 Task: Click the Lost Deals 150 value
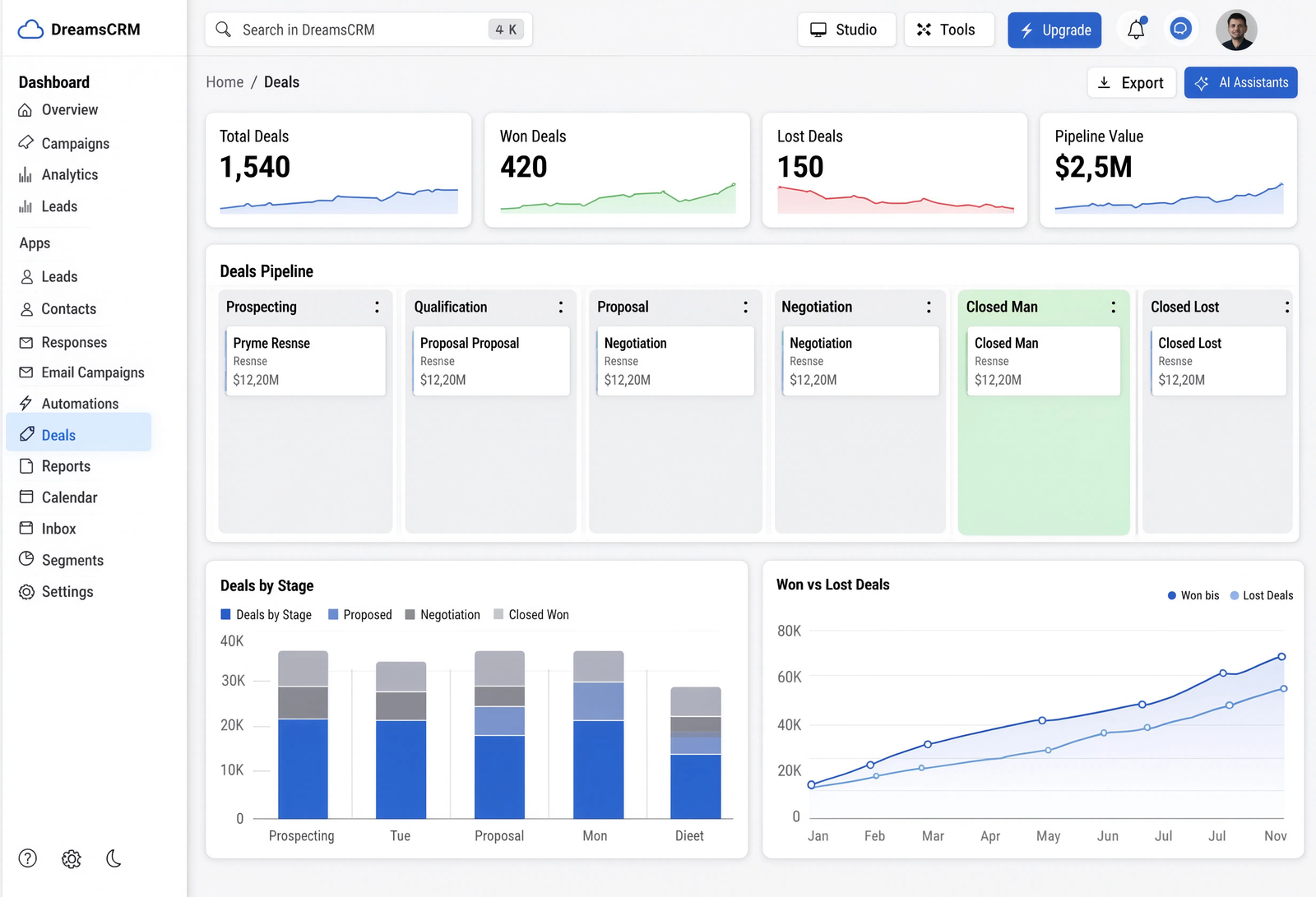[800, 167]
